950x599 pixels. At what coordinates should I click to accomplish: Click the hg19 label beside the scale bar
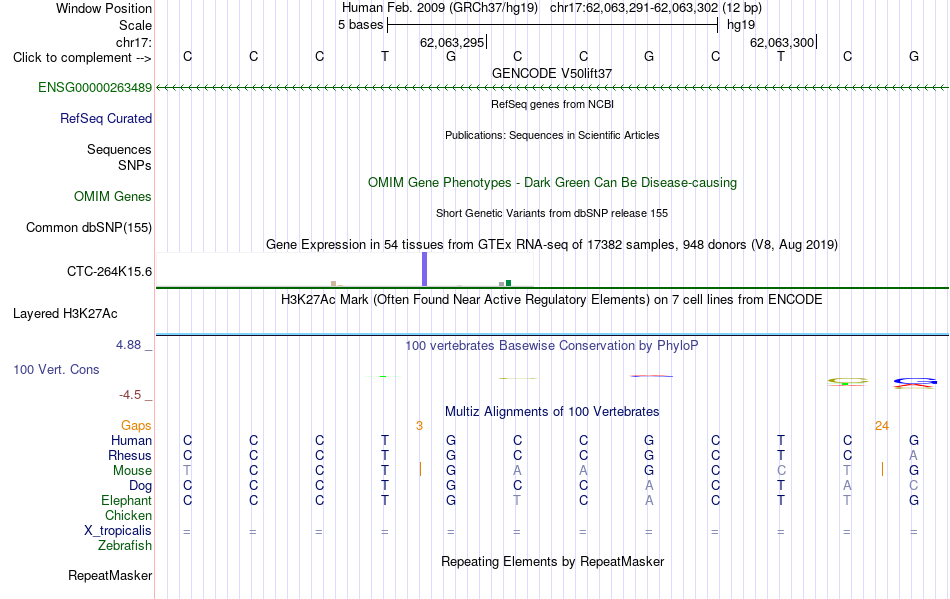coord(741,25)
